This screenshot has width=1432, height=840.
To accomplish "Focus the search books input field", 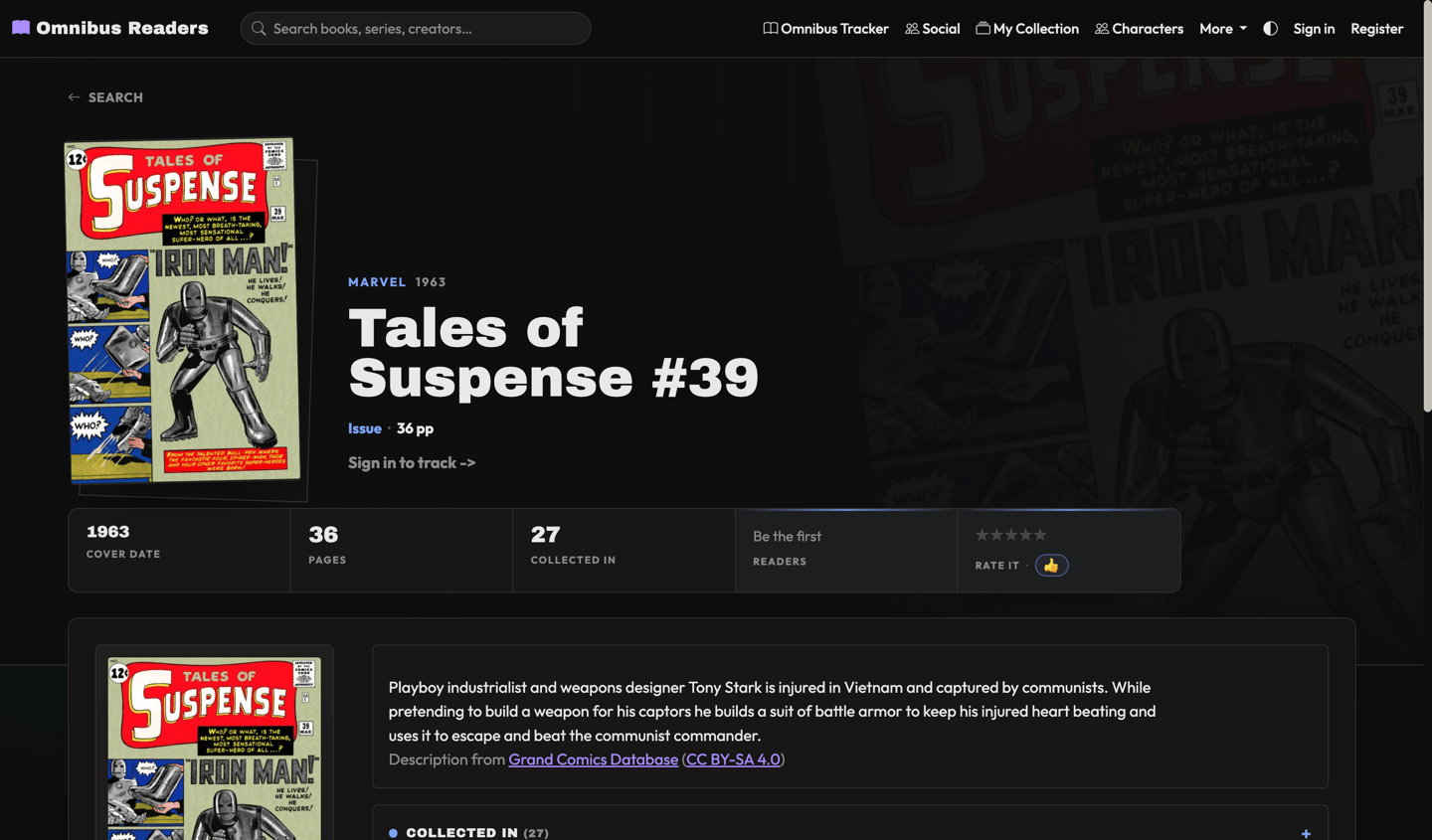I will [x=416, y=29].
